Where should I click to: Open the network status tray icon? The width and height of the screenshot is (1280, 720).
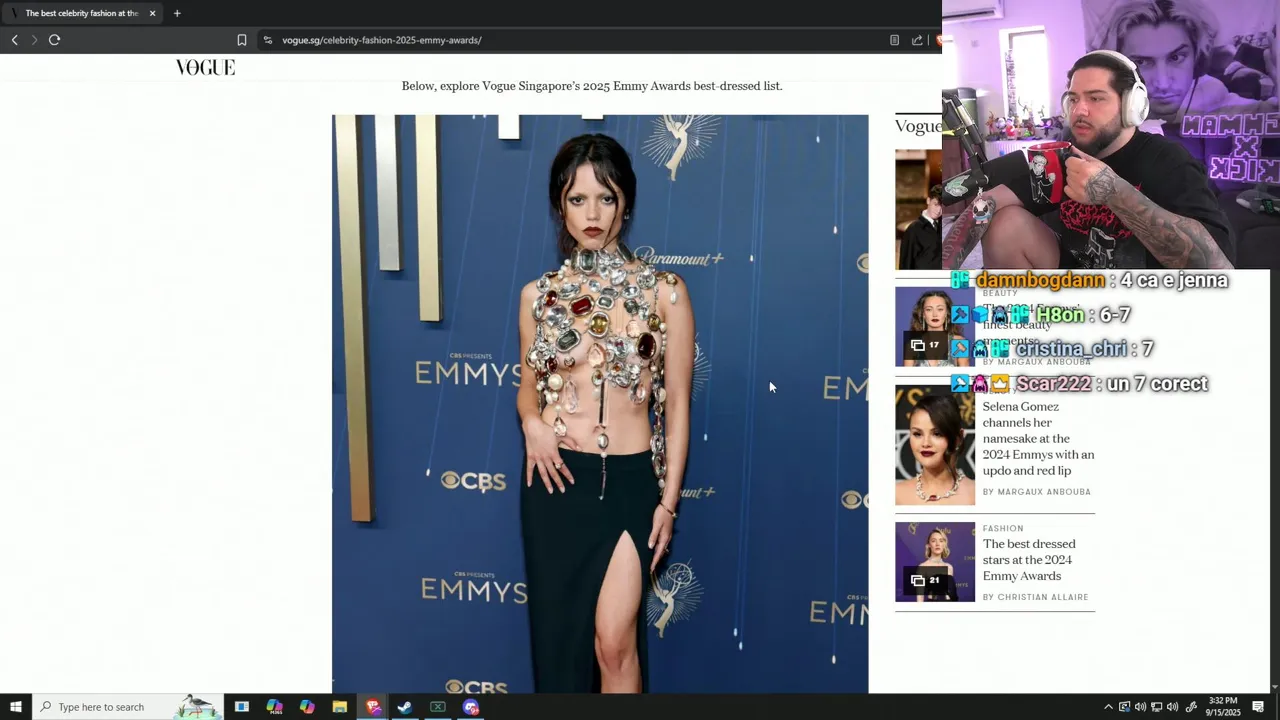point(1157,707)
